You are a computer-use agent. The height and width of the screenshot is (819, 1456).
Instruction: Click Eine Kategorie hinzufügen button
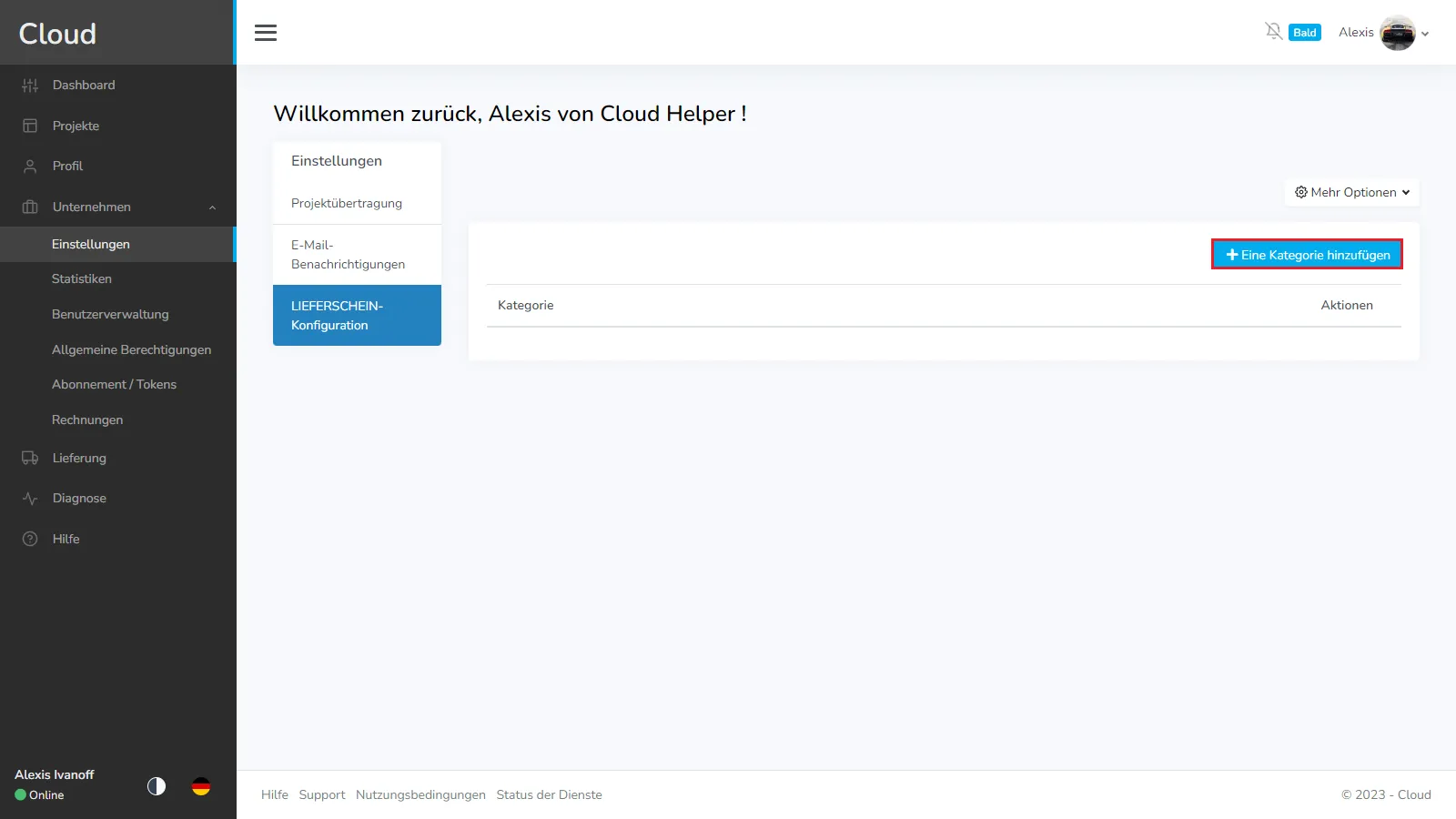(x=1307, y=255)
